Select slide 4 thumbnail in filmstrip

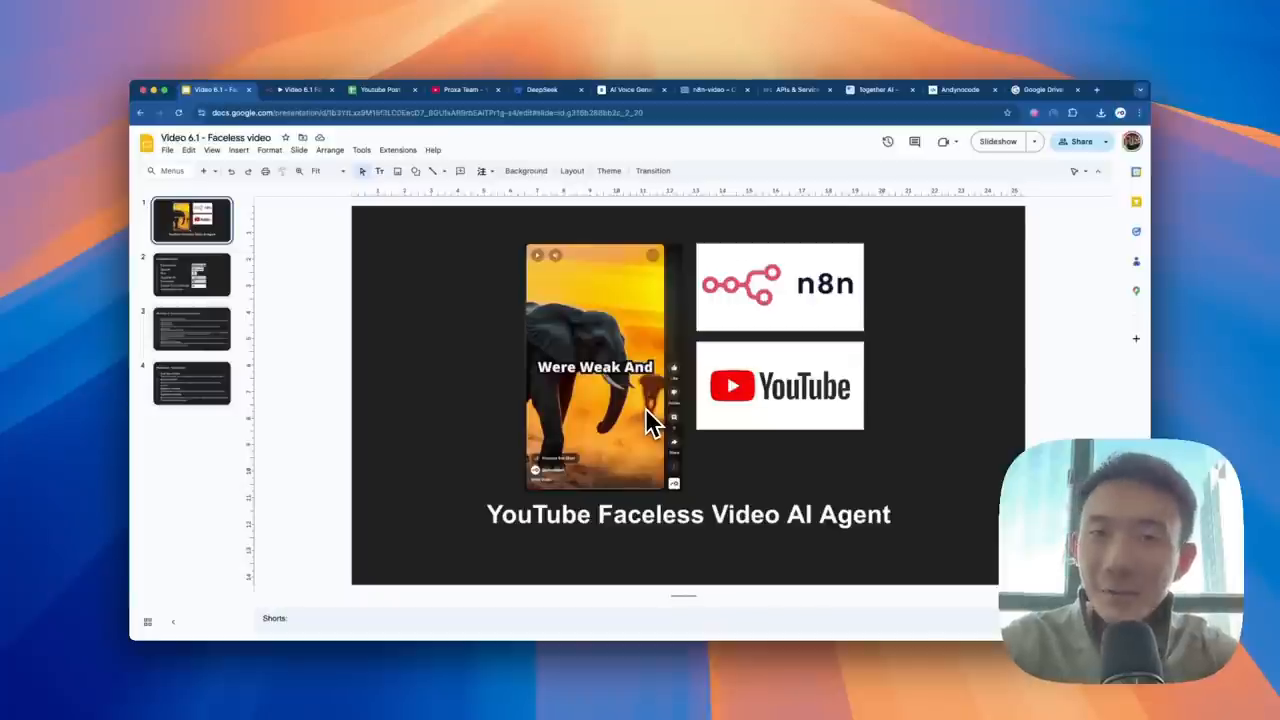tap(192, 383)
